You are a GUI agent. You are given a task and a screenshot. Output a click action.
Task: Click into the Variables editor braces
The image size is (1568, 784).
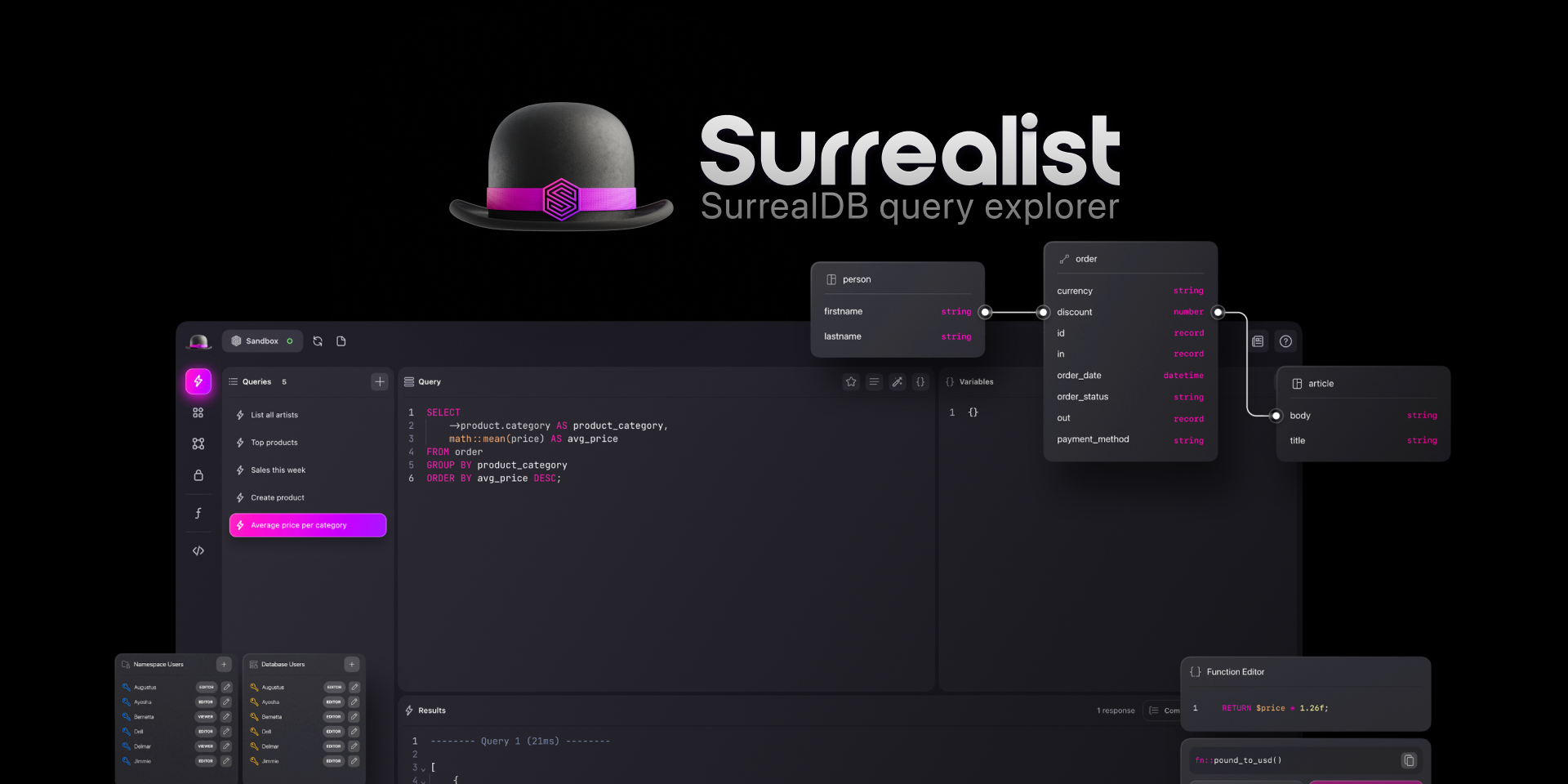click(x=973, y=412)
